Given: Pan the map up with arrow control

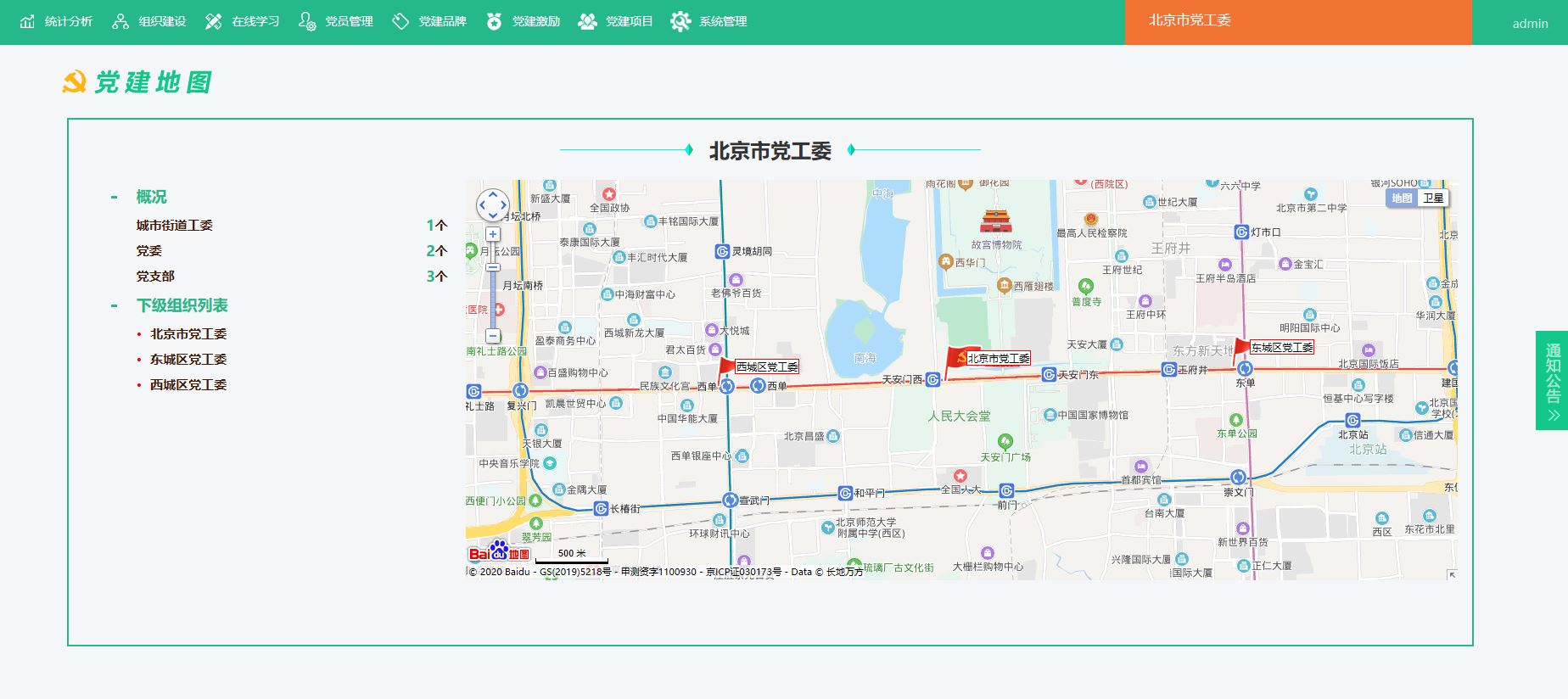Looking at the screenshot, I should coord(493,195).
